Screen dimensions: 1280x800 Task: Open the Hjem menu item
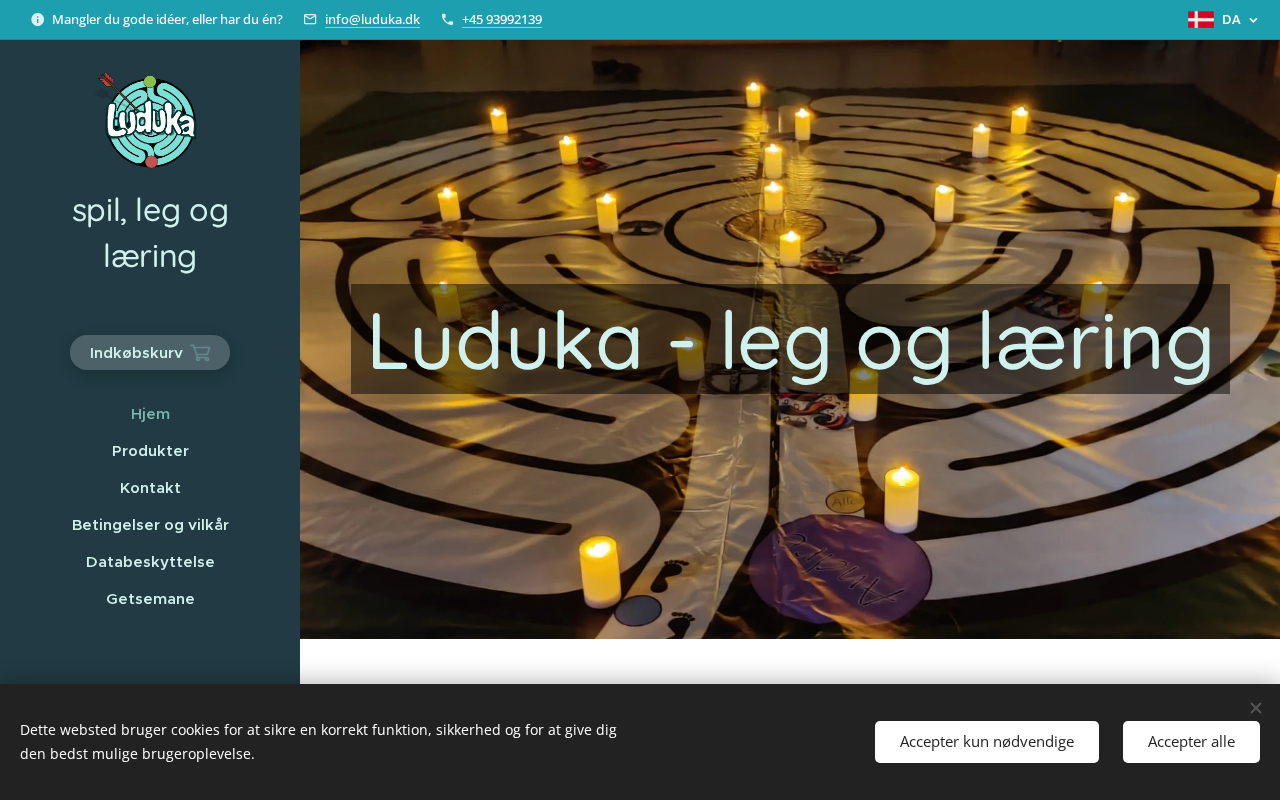tap(150, 414)
